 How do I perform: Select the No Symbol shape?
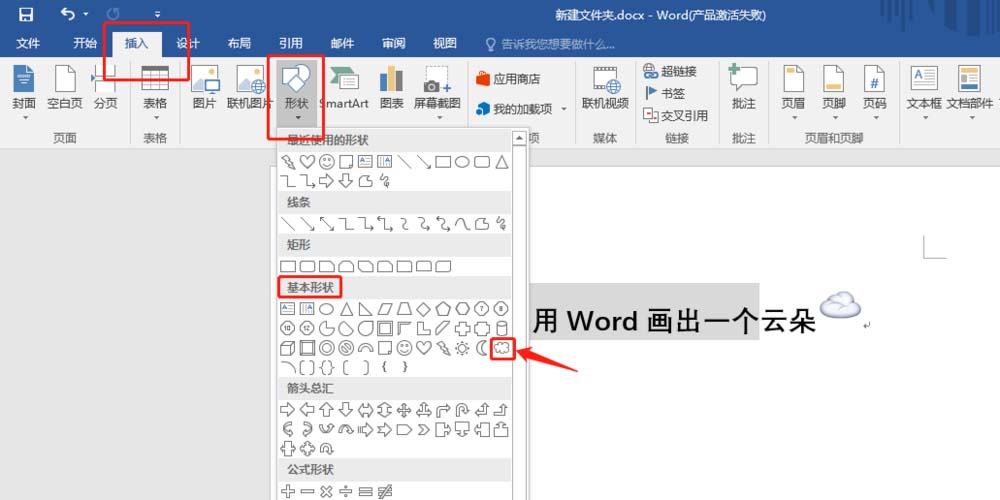tap(346, 348)
